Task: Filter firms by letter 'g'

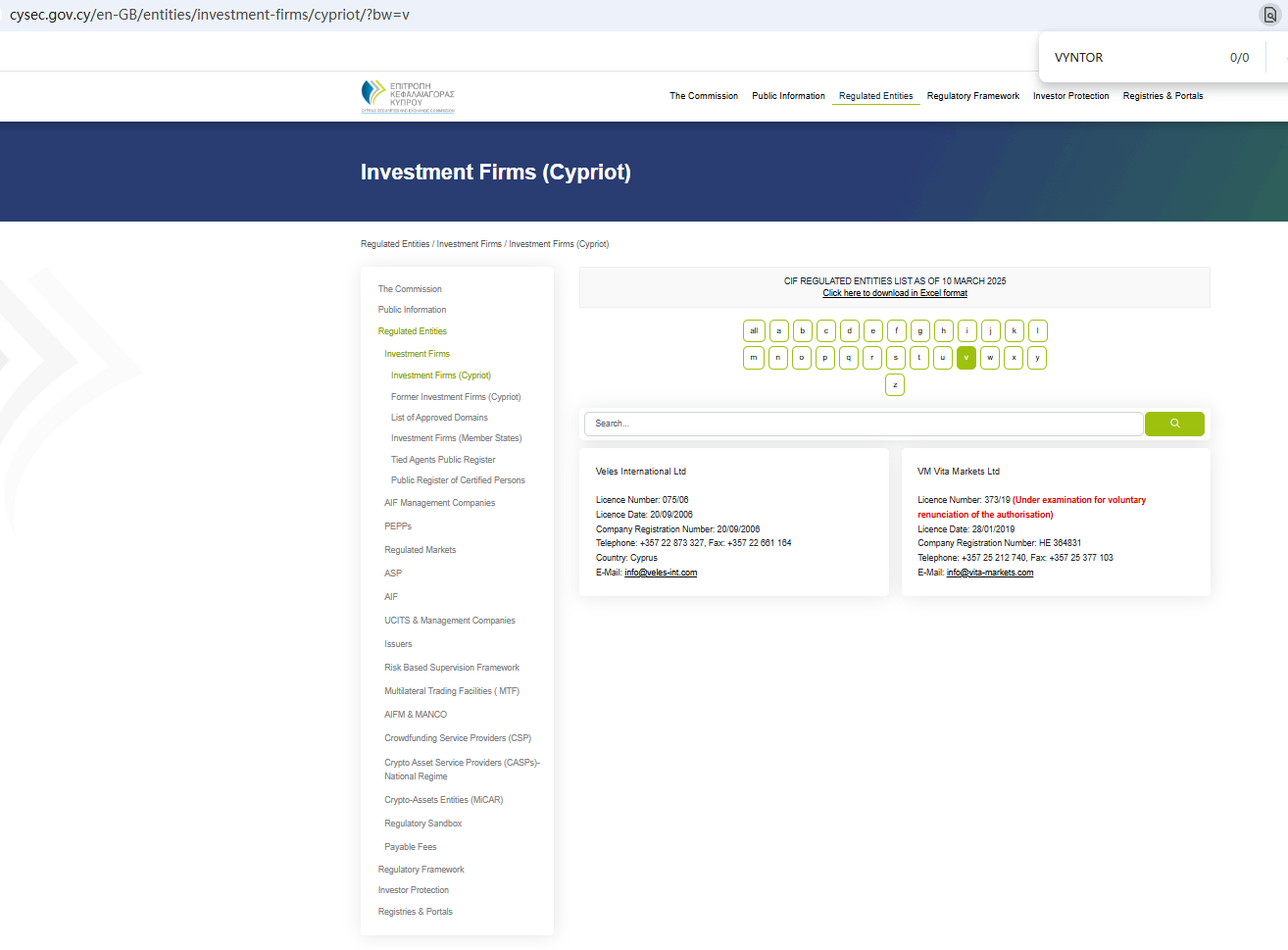Action: 920,331
